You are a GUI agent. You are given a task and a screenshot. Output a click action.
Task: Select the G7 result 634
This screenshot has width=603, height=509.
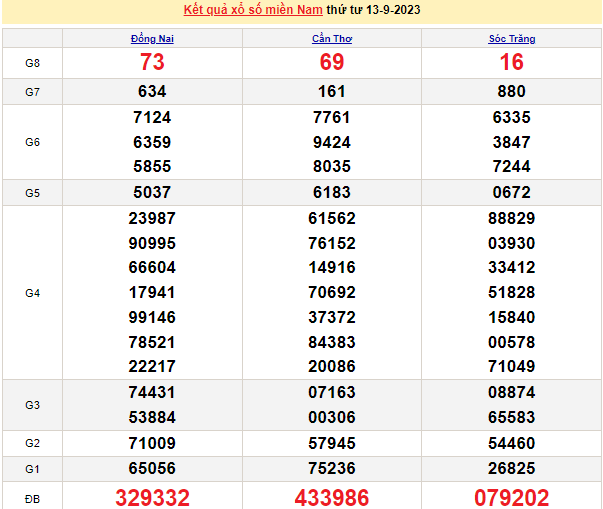152,92
